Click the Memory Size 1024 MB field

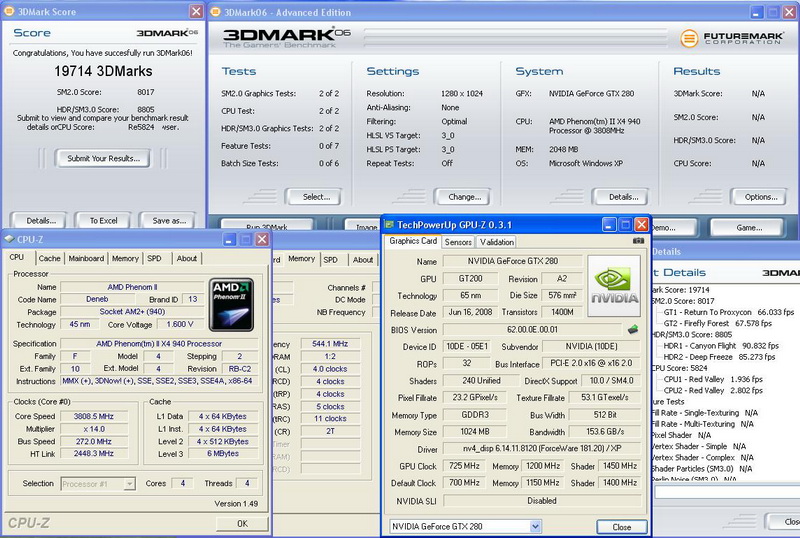[x=474, y=432]
